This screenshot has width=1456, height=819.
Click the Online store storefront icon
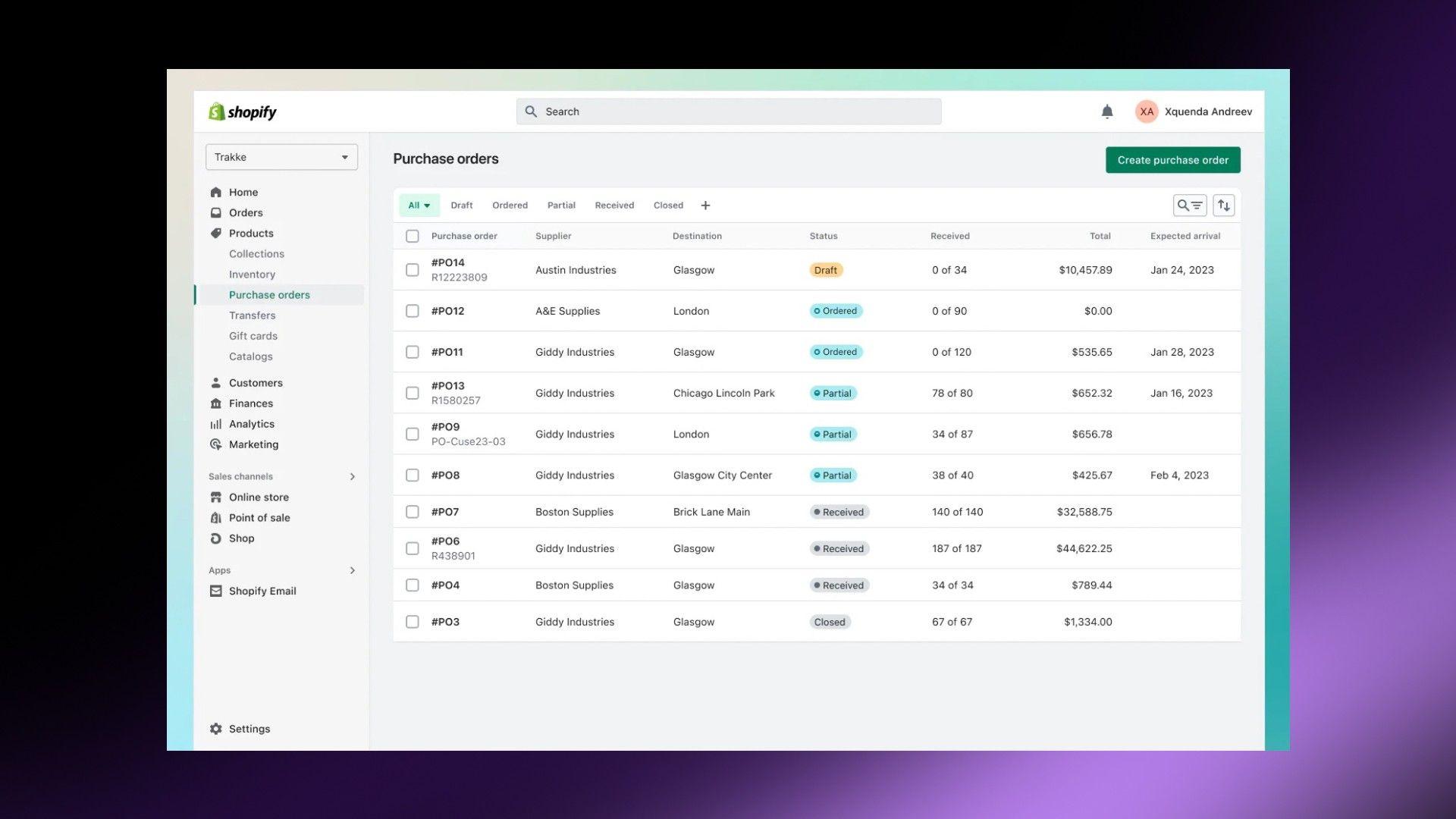click(x=216, y=497)
